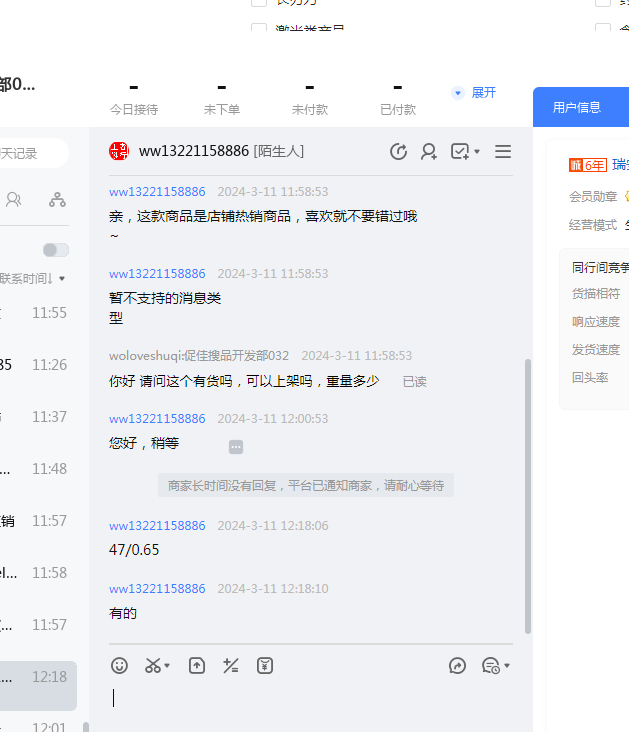Click into the message input field
The width and height of the screenshot is (629, 732).
tap(310, 699)
